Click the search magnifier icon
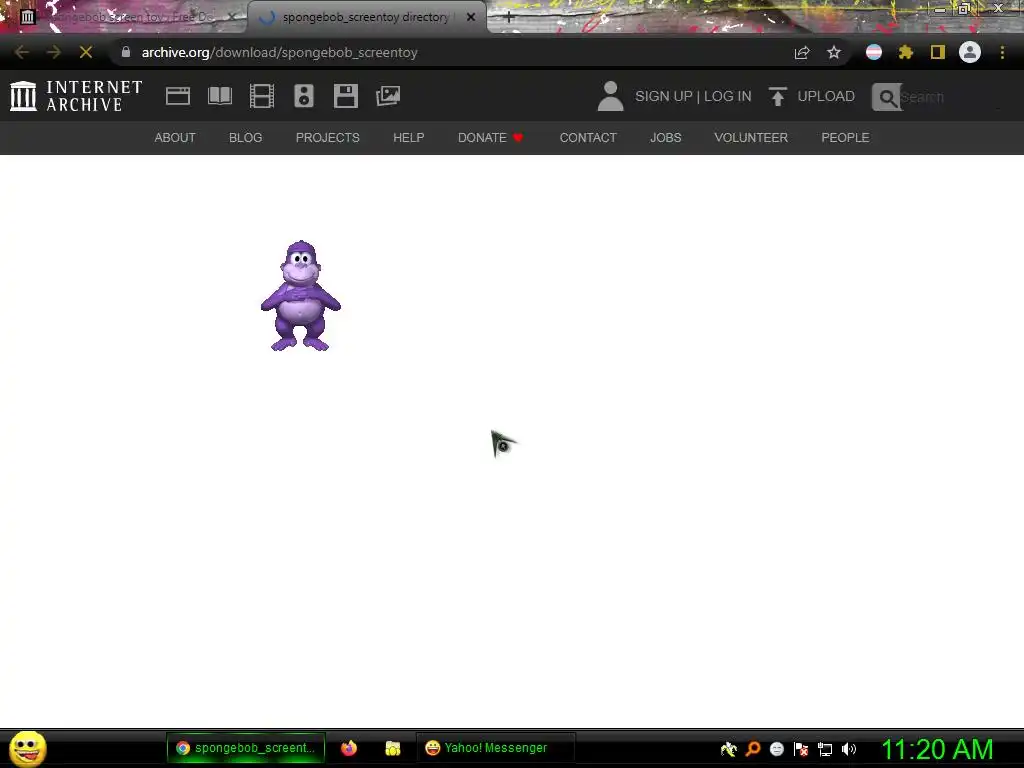 click(x=886, y=97)
